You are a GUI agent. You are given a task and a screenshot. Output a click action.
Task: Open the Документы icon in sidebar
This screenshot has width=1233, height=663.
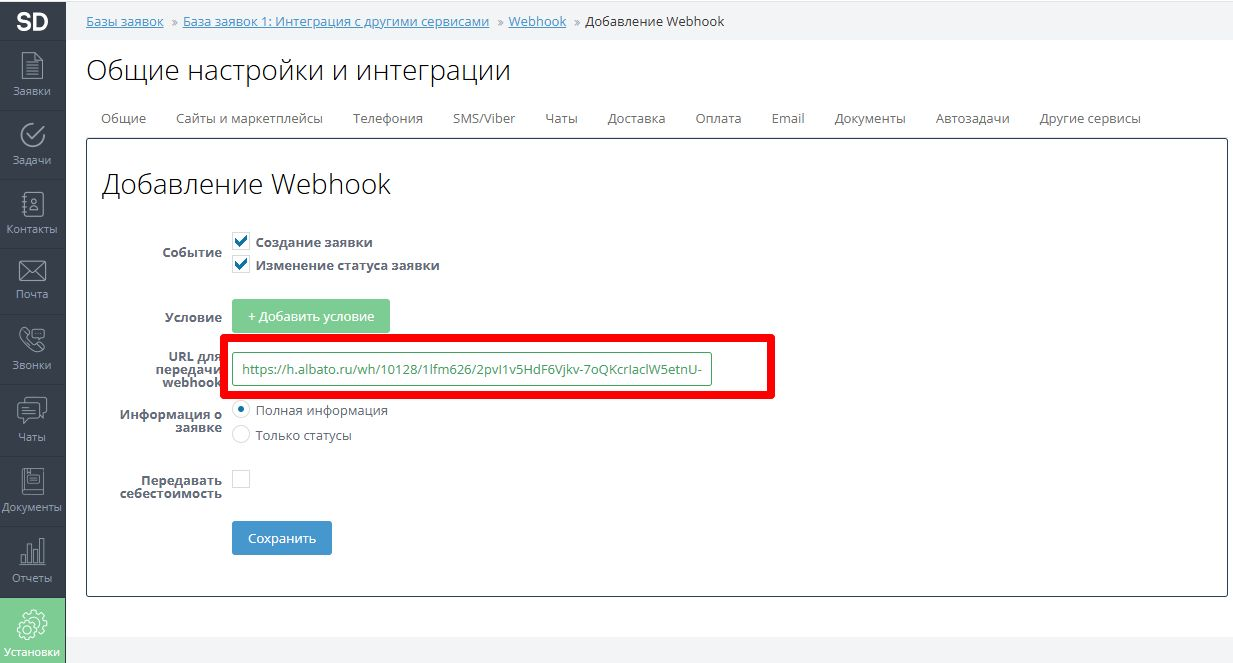coord(32,481)
